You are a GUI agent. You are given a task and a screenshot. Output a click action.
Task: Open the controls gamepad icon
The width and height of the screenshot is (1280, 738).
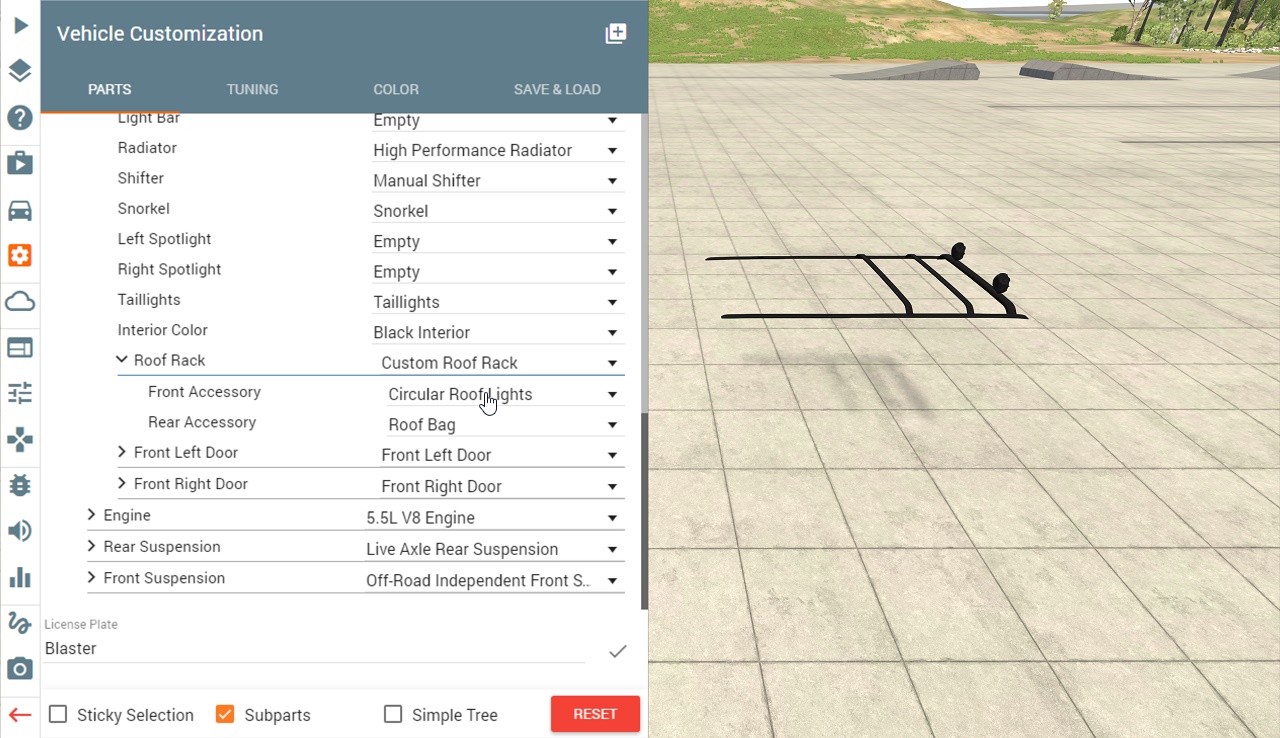click(20, 439)
